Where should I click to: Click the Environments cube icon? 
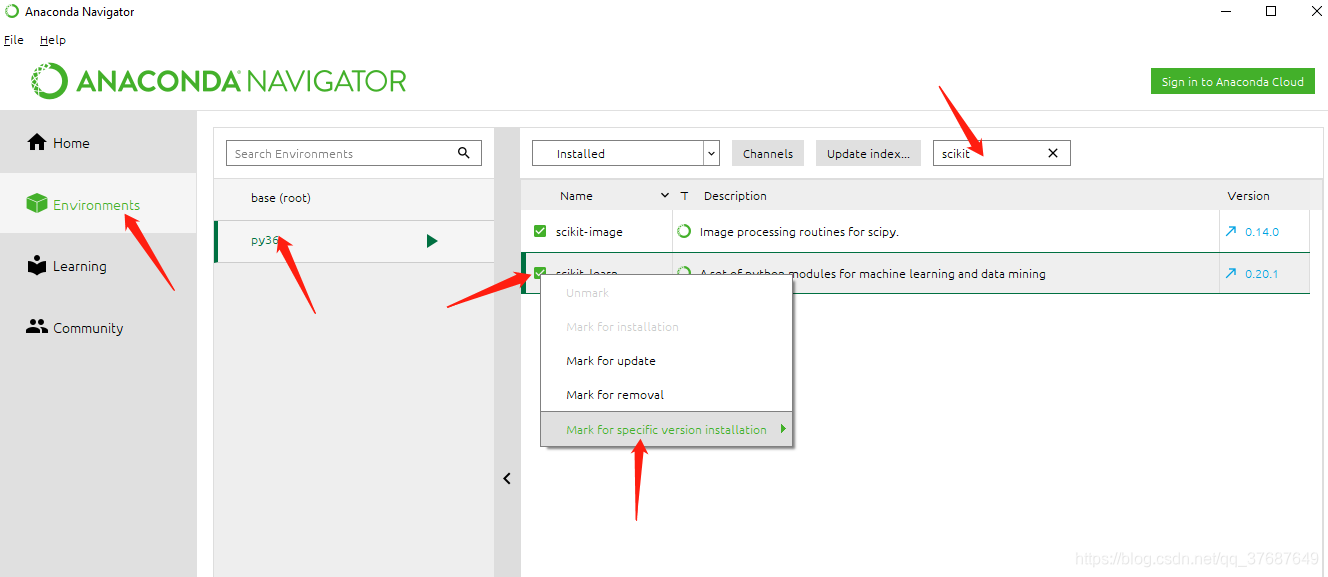(37, 204)
